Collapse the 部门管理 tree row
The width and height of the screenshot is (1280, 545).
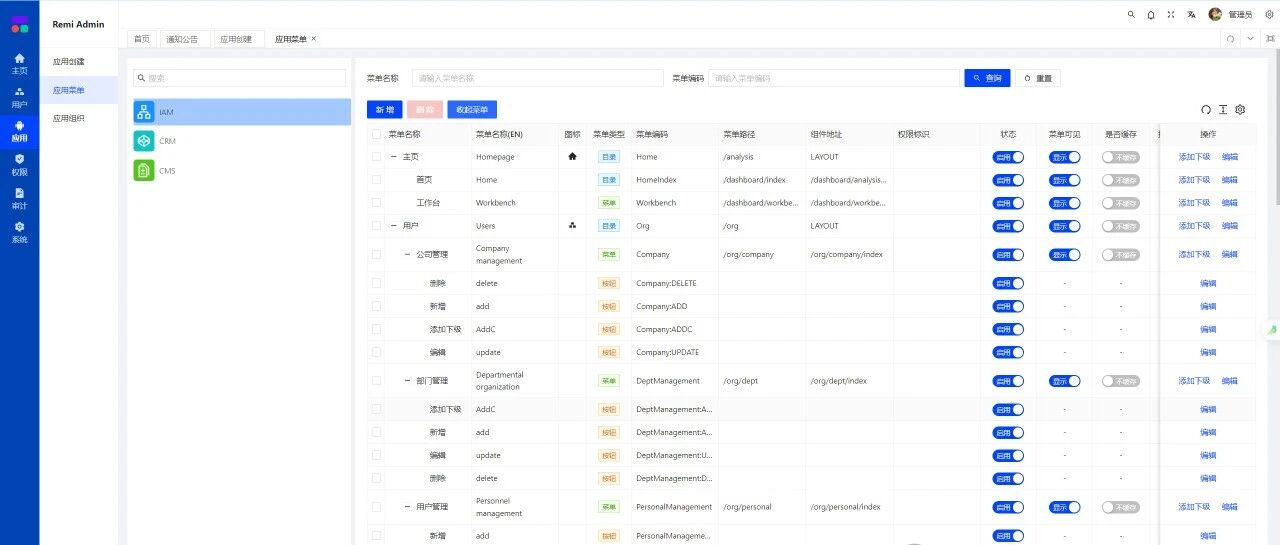[408, 381]
